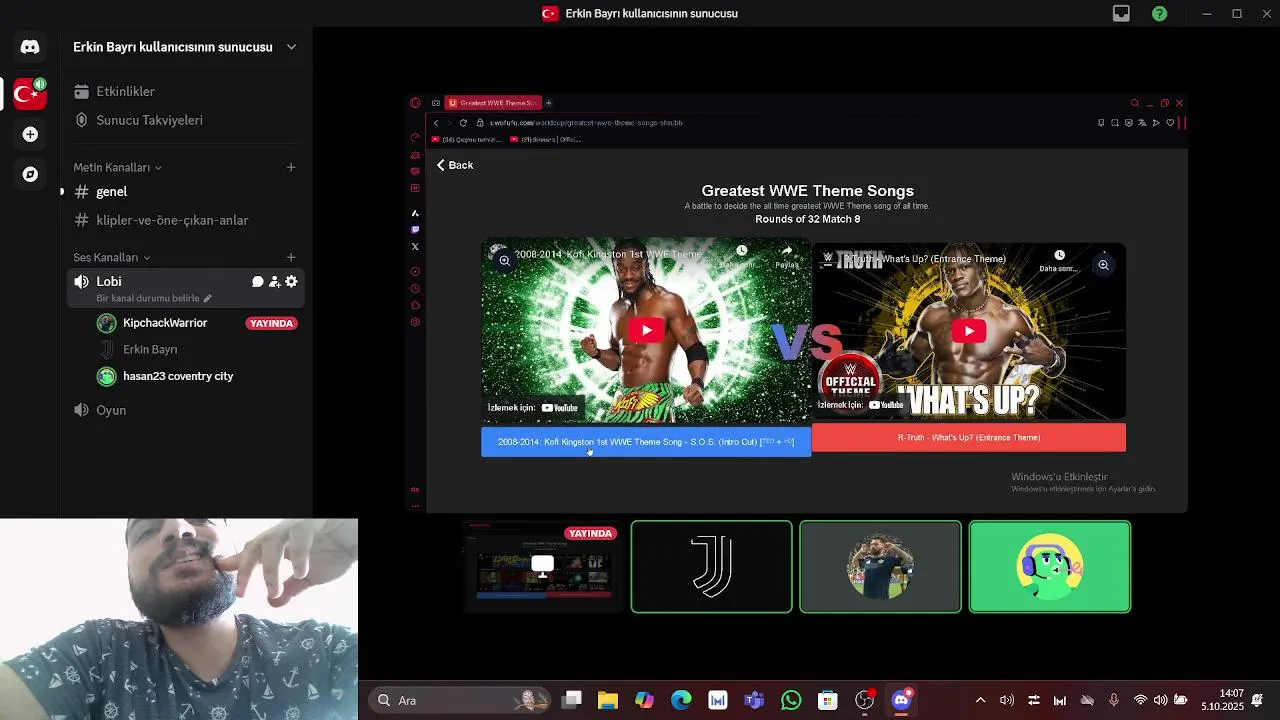The image size is (1280, 720).
Task: Click the Ara search box on taskbar
Action: [459, 700]
